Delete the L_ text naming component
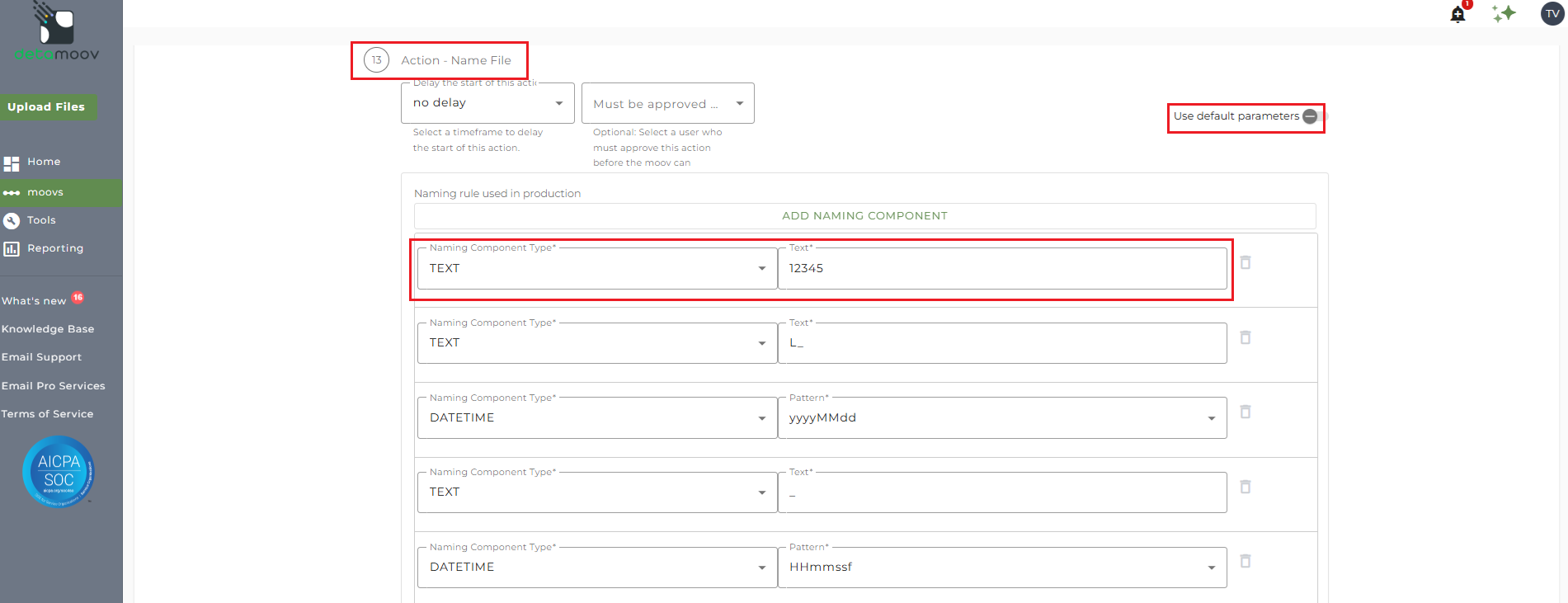 [1245, 337]
